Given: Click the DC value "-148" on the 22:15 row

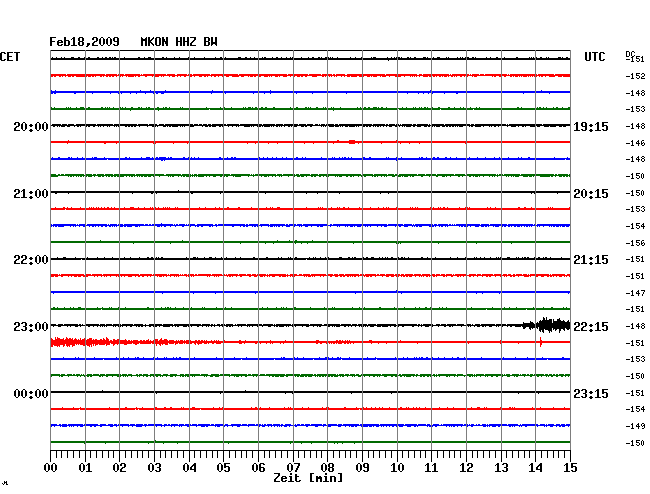Looking at the screenshot, I should [635, 326].
